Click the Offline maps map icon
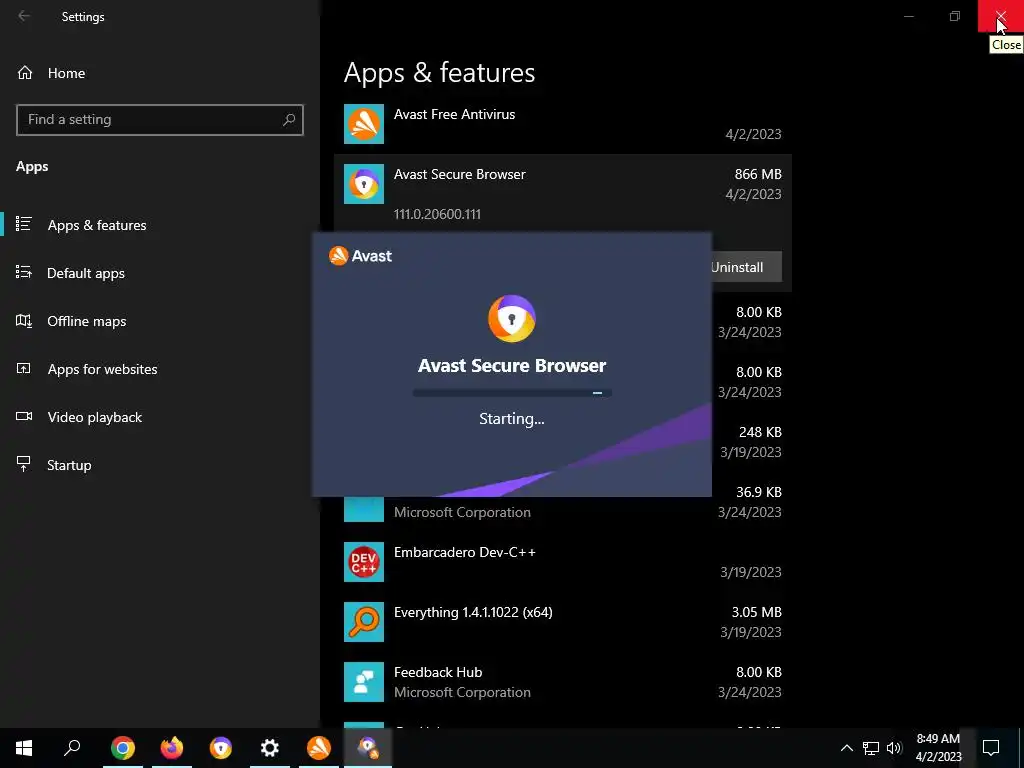Screen dimensions: 1024x768 pos(24,320)
